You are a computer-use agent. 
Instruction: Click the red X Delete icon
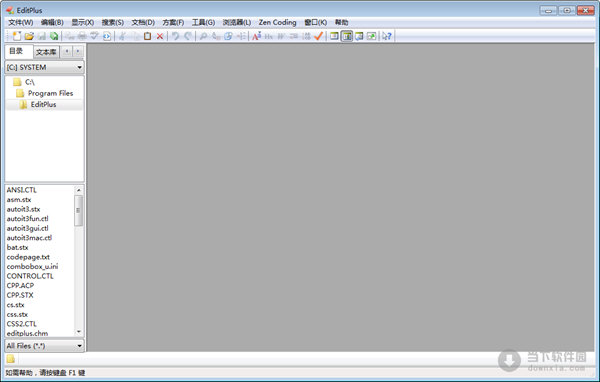tap(160, 36)
